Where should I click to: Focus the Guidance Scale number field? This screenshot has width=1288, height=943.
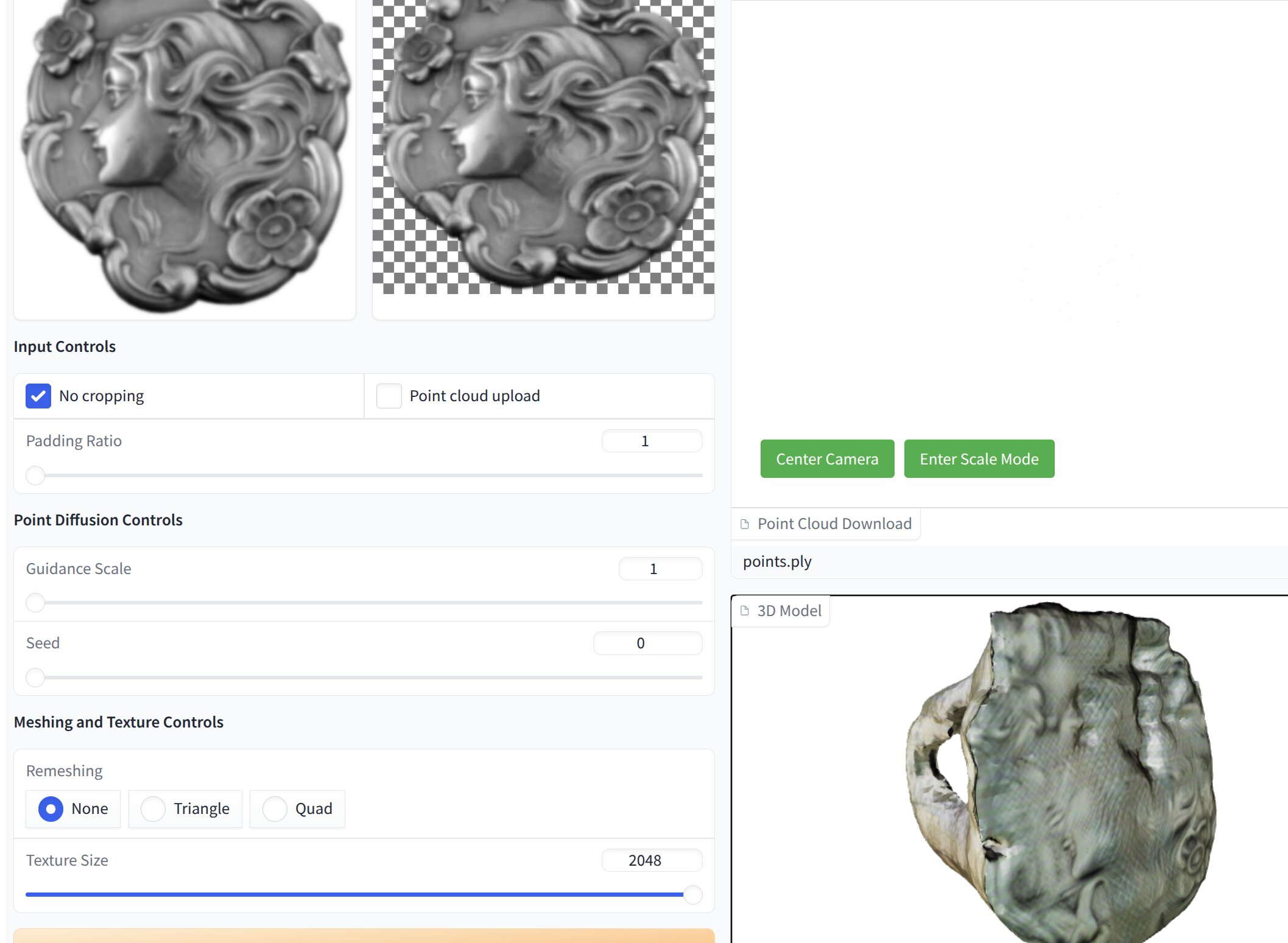[660, 569]
